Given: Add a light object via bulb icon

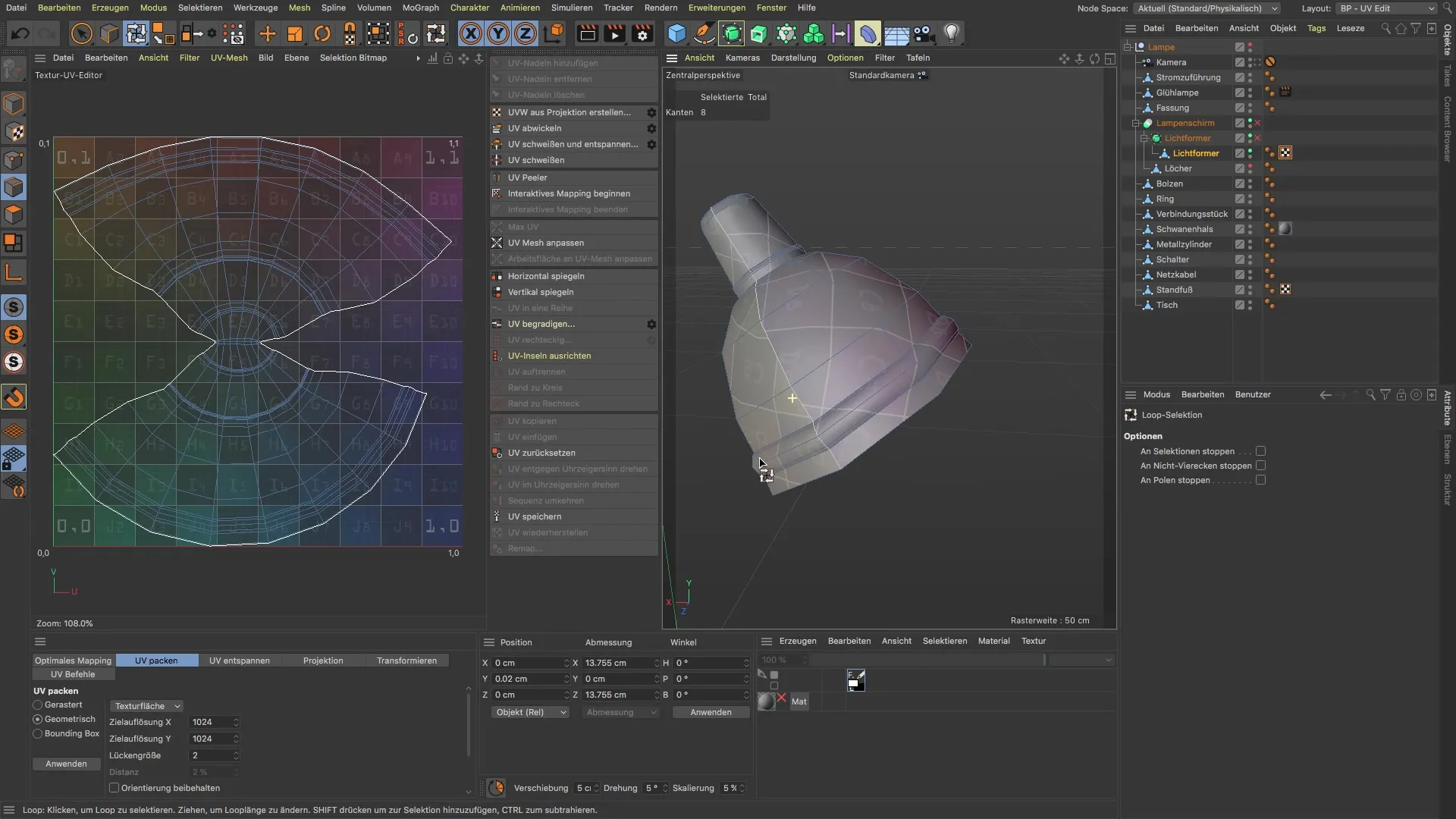Looking at the screenshot, I should 951,33.
